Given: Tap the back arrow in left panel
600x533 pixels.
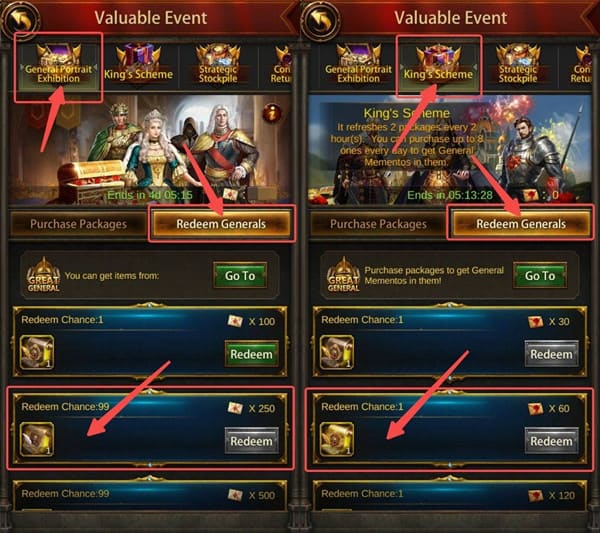Looking at the screenshot, I should (x=20, y=20).
